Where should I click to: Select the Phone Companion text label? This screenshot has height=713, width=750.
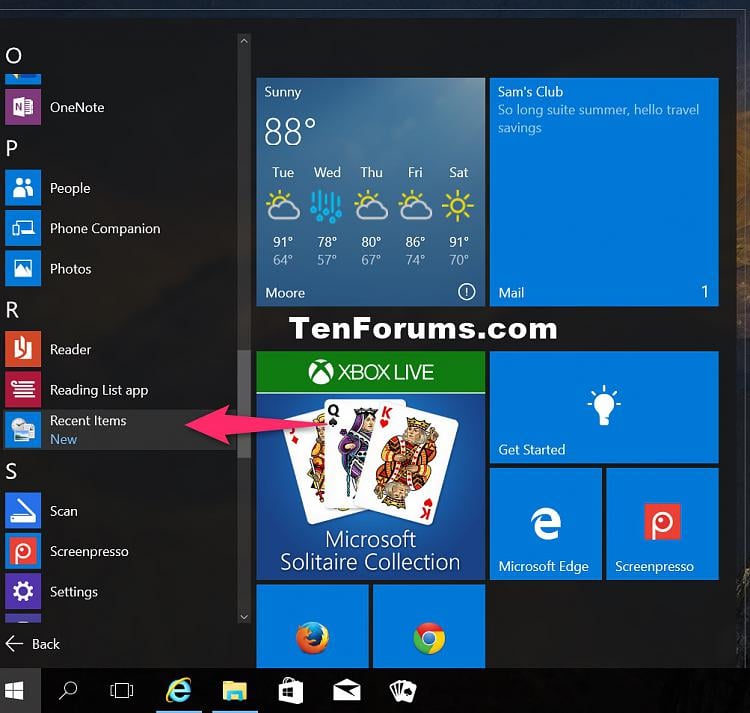(x=105, y=229)
